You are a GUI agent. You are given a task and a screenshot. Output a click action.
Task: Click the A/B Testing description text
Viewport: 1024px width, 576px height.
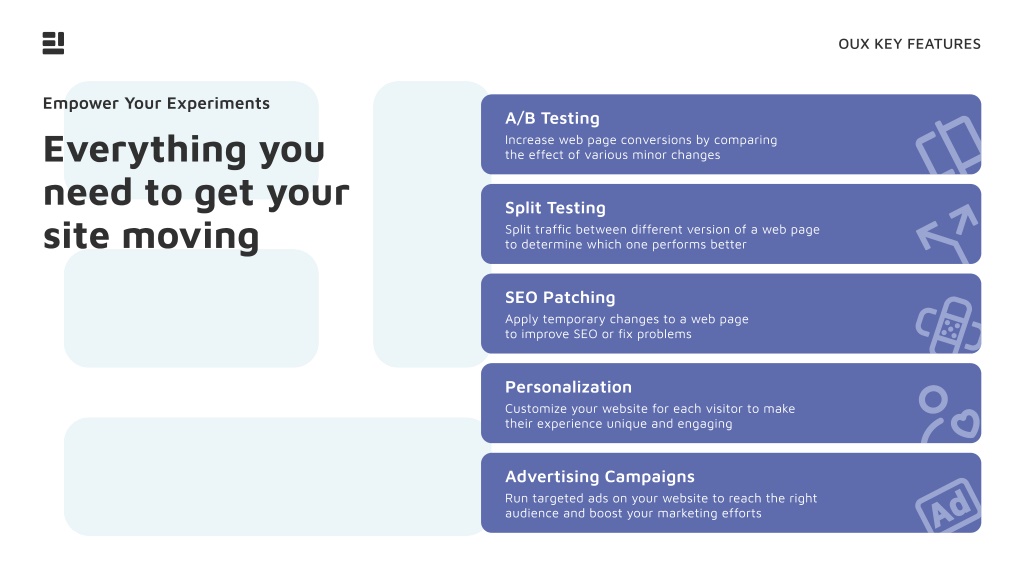[641, 148]
